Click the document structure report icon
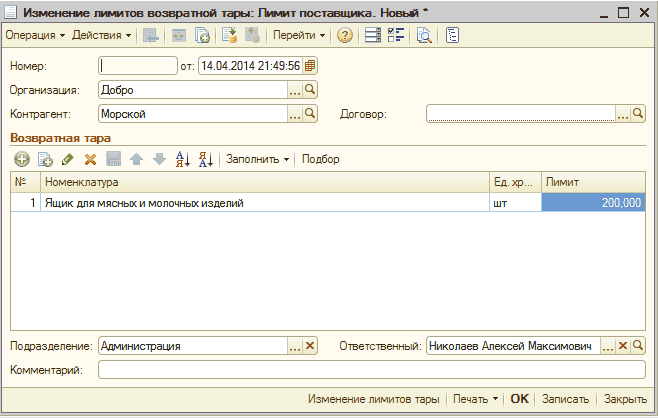The height and width of the screenshot is (418, 658). (x=452, y=35)
